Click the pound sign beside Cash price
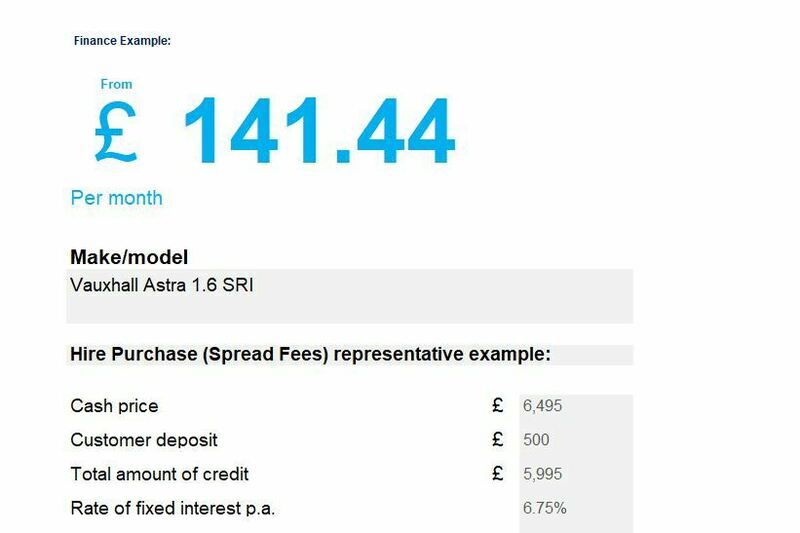 (x=498, y=405)
